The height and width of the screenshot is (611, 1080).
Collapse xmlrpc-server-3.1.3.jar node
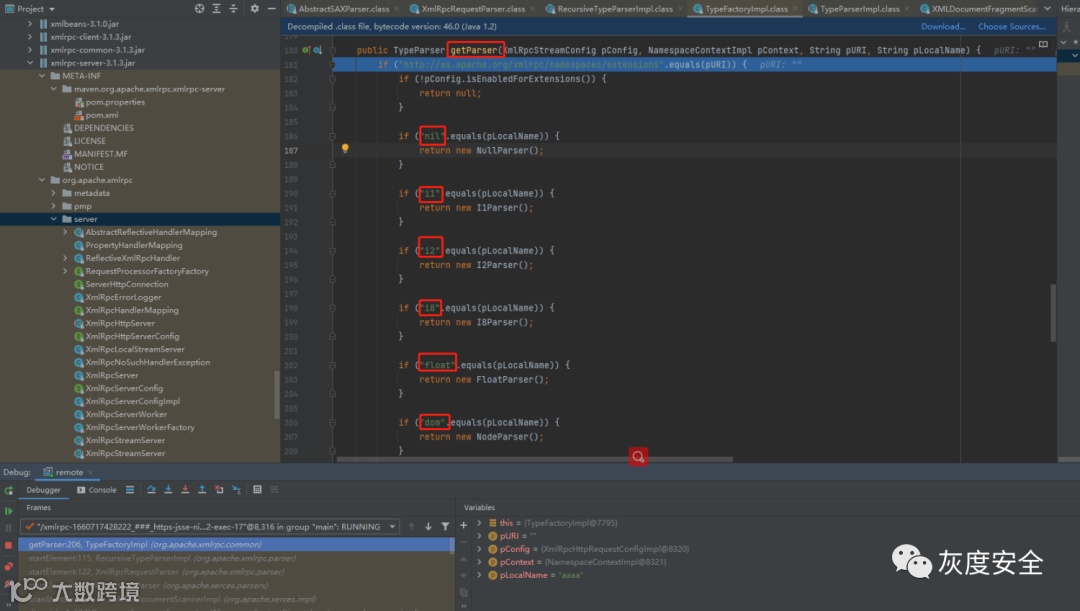[30, 63]
